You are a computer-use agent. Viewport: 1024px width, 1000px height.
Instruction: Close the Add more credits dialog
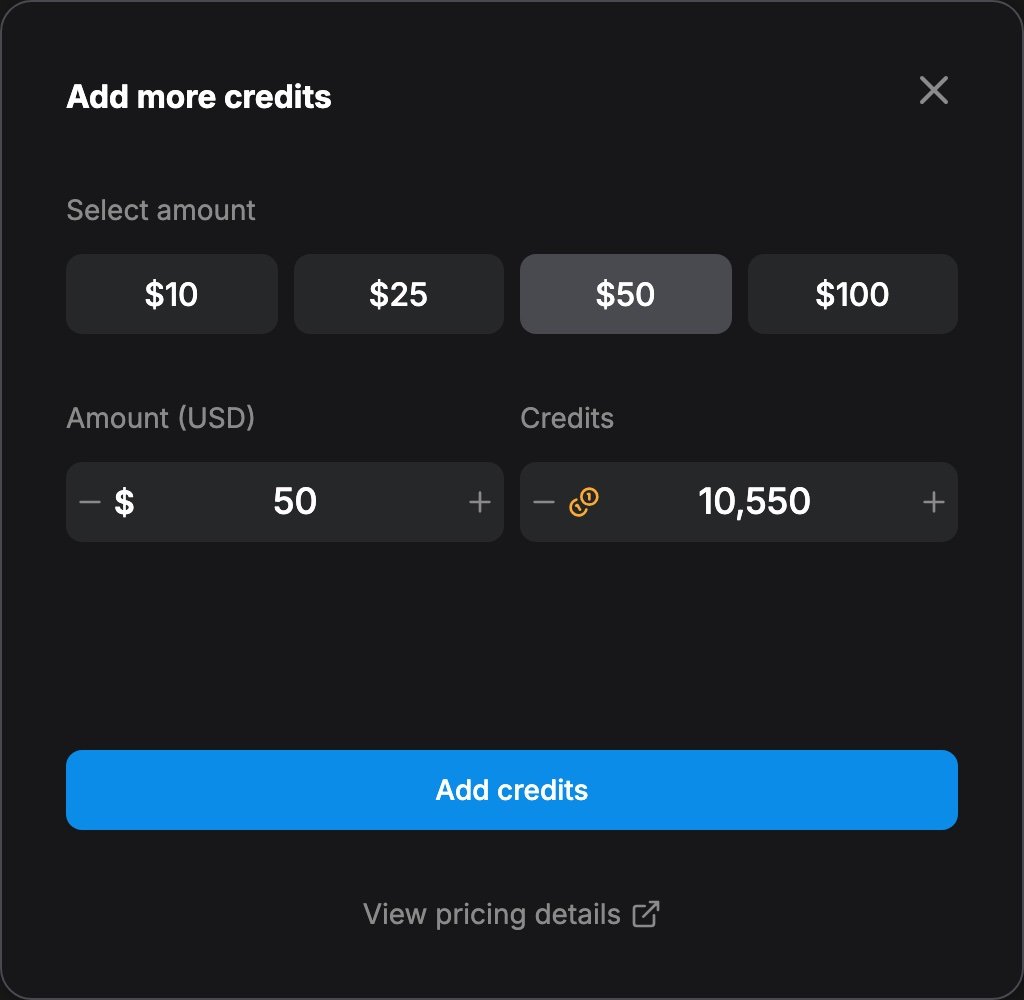933,90
